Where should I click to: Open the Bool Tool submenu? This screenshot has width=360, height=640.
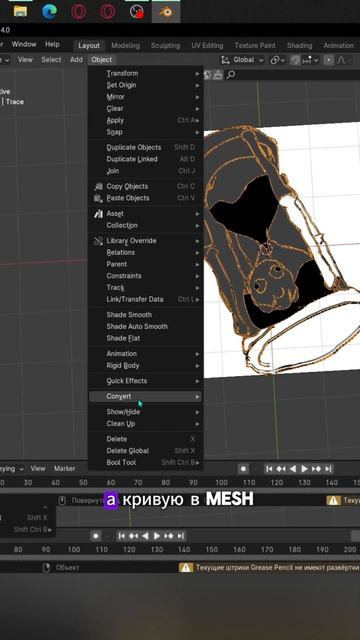coord(145,462)
